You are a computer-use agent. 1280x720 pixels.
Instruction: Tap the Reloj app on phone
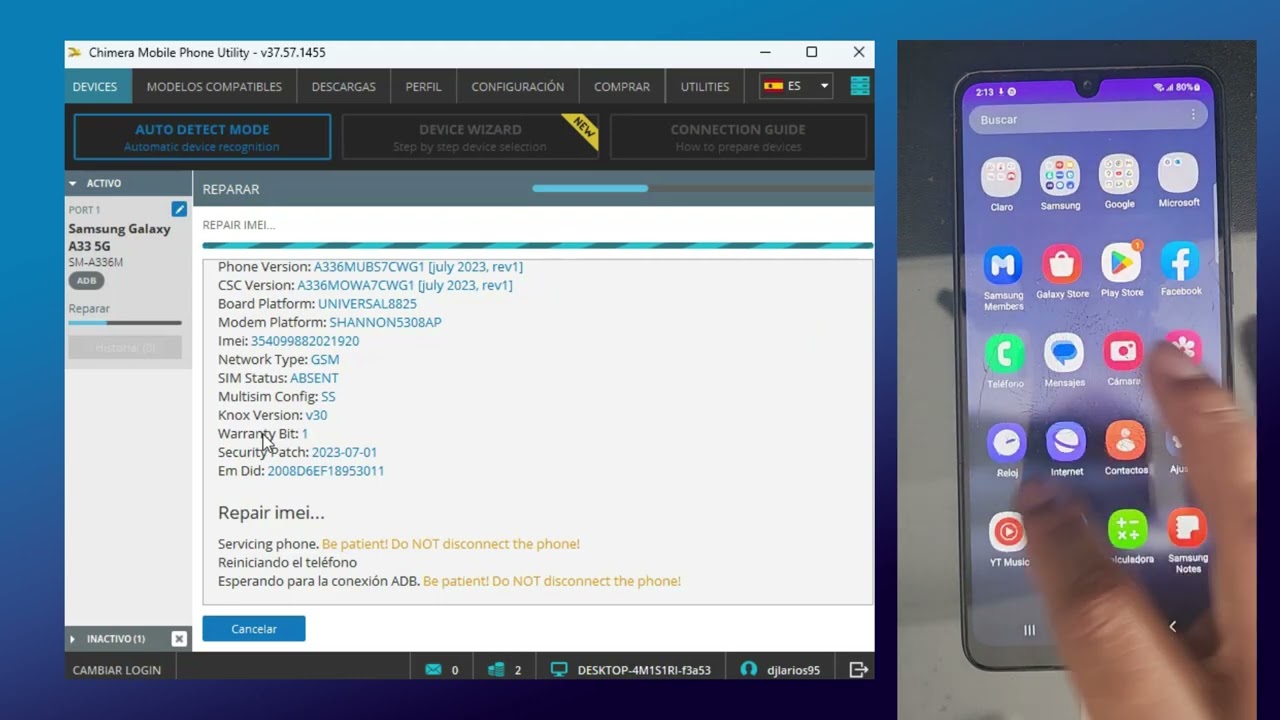[1007, 443]
